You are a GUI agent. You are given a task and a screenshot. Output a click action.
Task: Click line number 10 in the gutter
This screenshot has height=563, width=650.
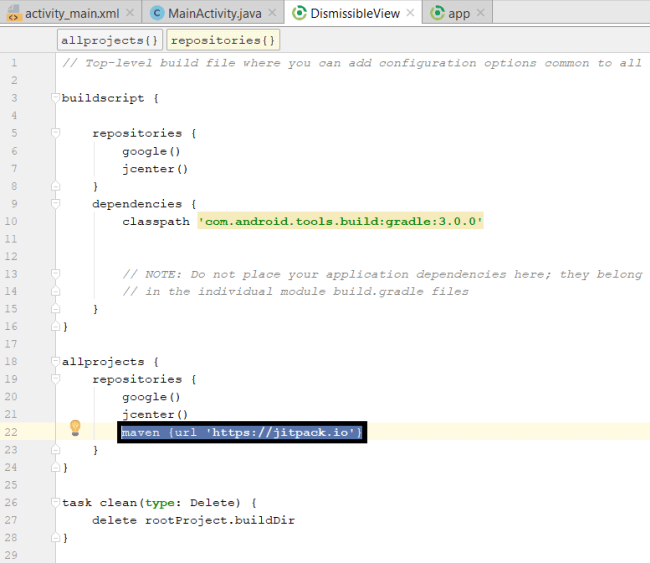[11, 221]
